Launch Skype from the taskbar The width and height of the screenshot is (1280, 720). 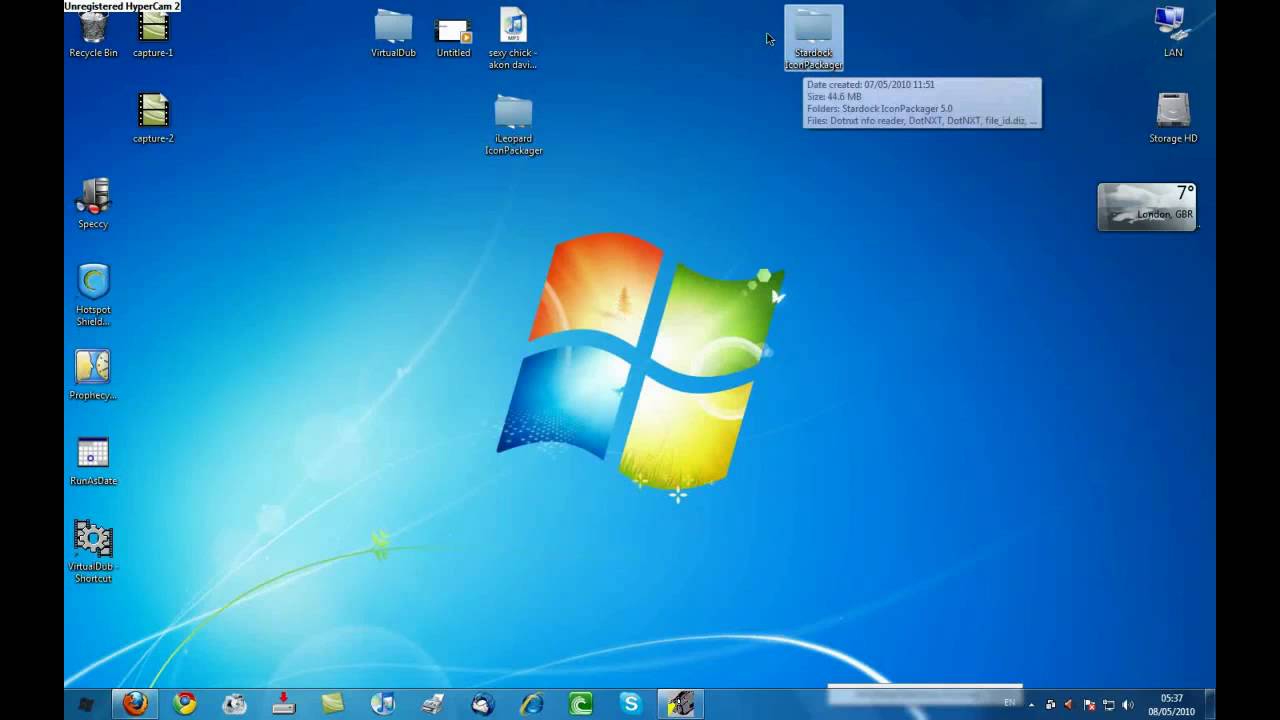pyautogui.click(x=631, y=705)
